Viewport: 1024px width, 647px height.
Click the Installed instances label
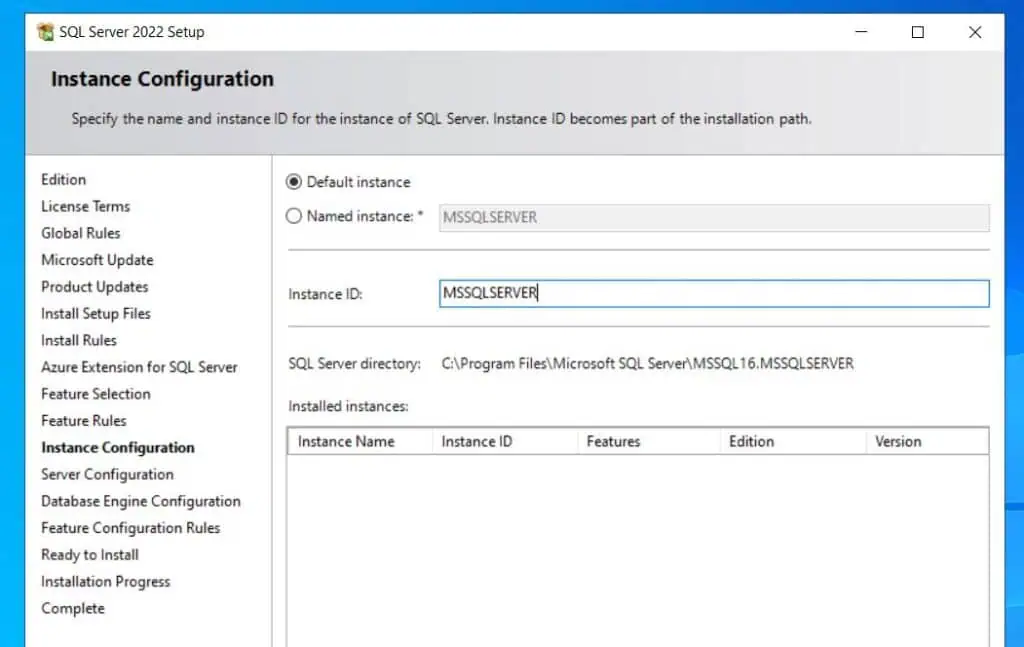[x=348, y=406]
